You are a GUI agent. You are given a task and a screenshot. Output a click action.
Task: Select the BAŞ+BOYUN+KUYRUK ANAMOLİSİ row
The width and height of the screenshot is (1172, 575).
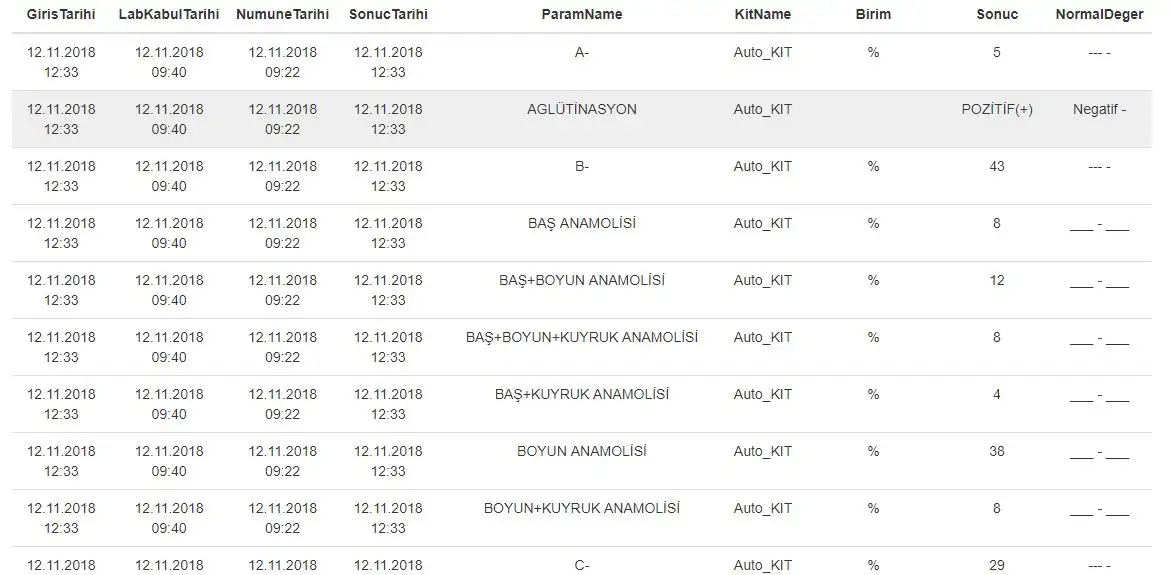click(582, 338)
